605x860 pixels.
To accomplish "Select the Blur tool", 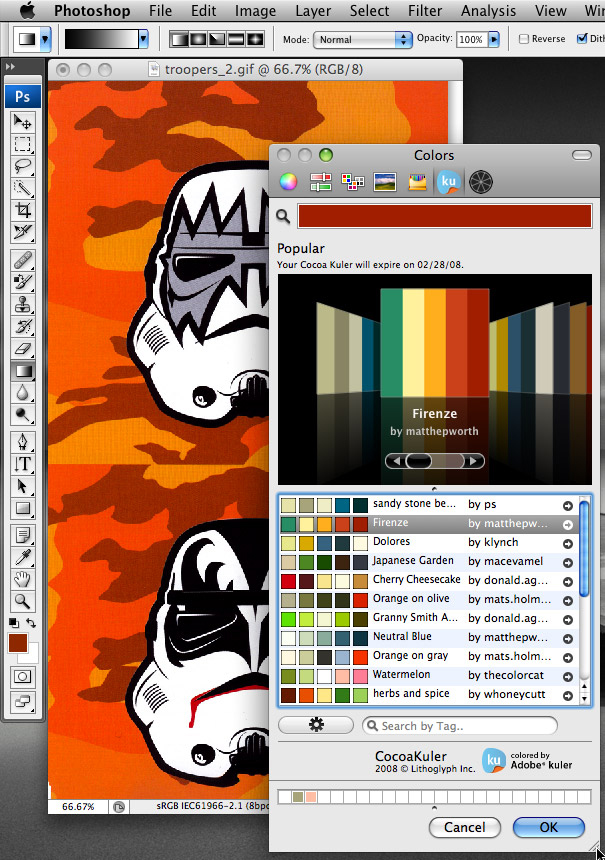I will coord(22,393).
